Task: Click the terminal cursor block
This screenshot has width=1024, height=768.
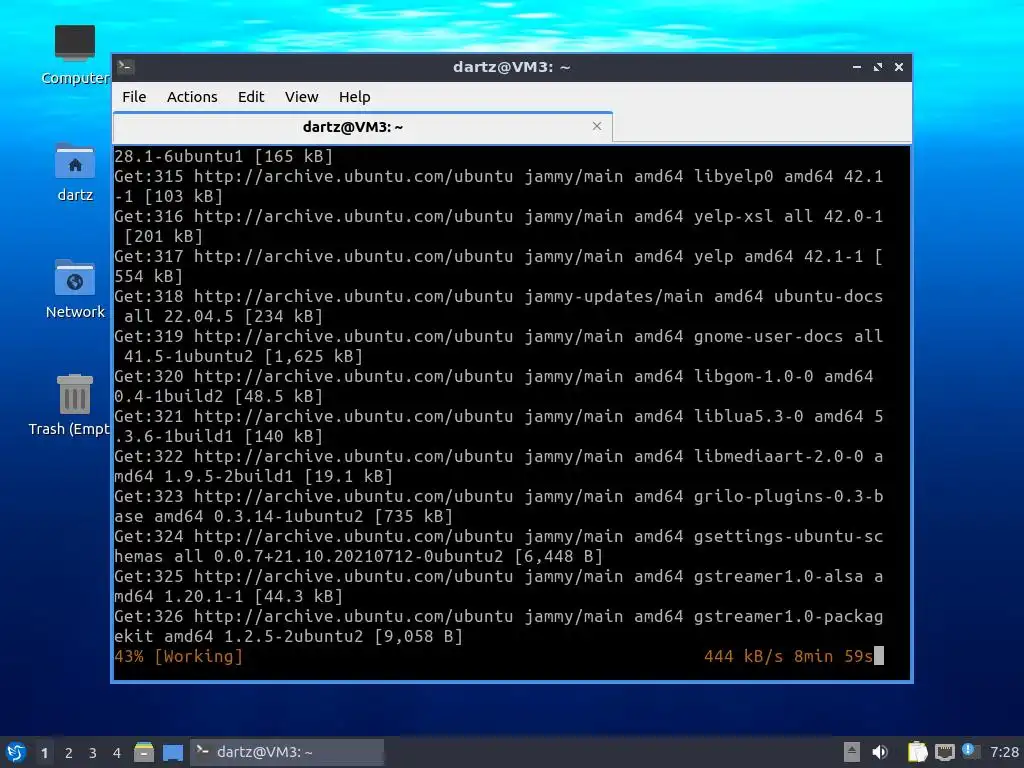Action: click(879, 656)
